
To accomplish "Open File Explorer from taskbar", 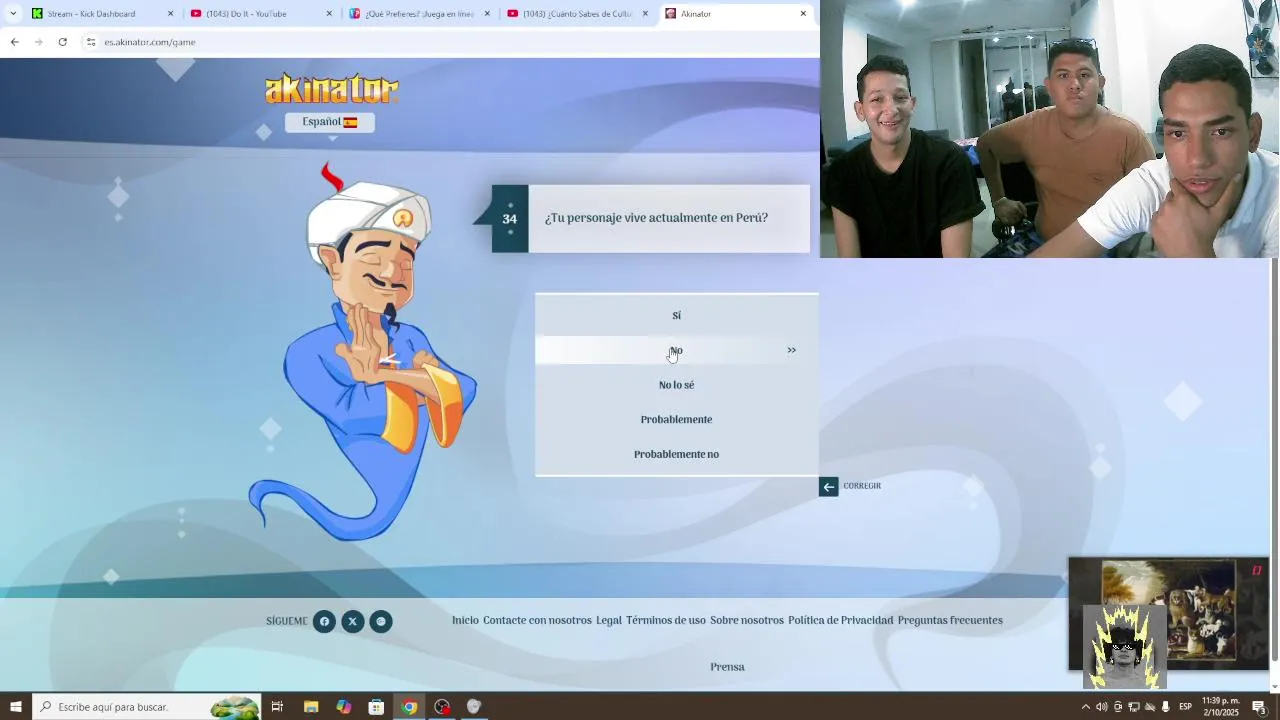I will coord(311,707).
